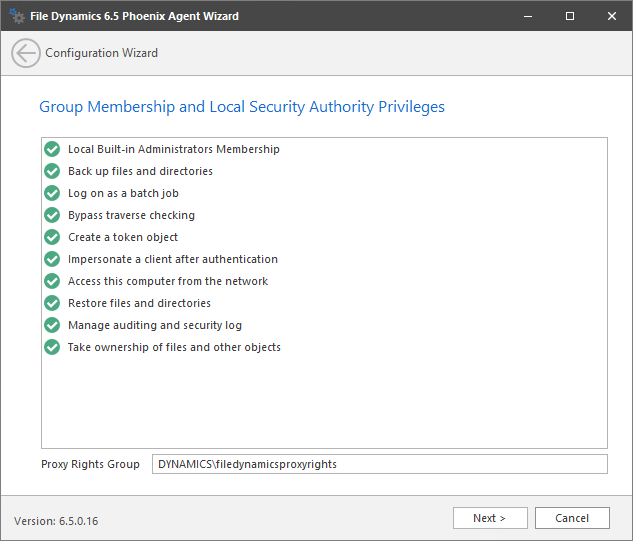Click green check beside Access this computer
Image resolution: width=633 pixels, height=541 pixels.
tap(53, 281)
